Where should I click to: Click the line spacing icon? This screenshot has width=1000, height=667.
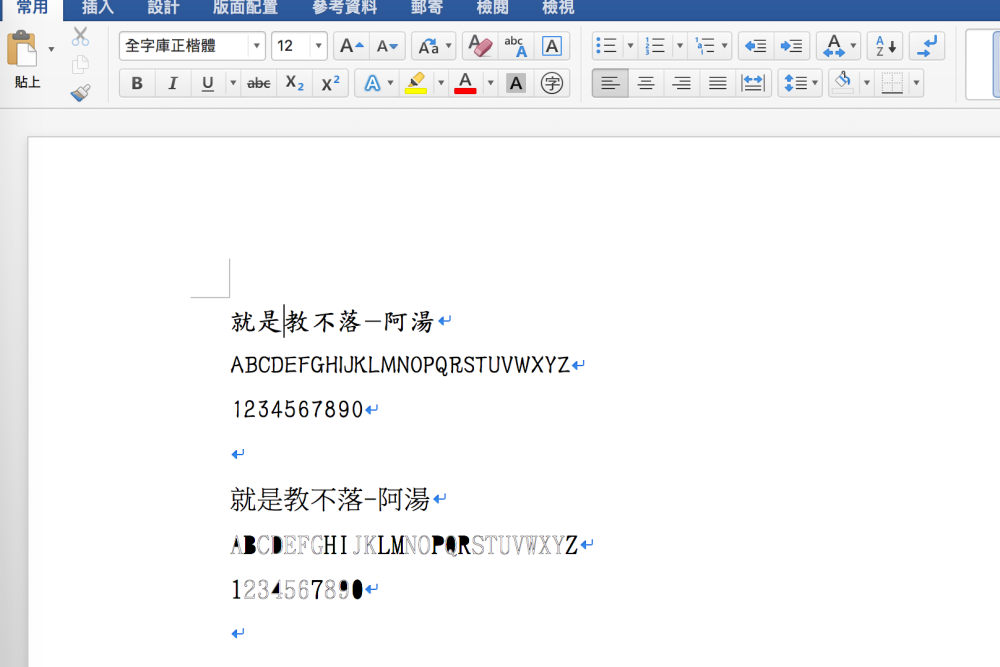pos(795,83)
